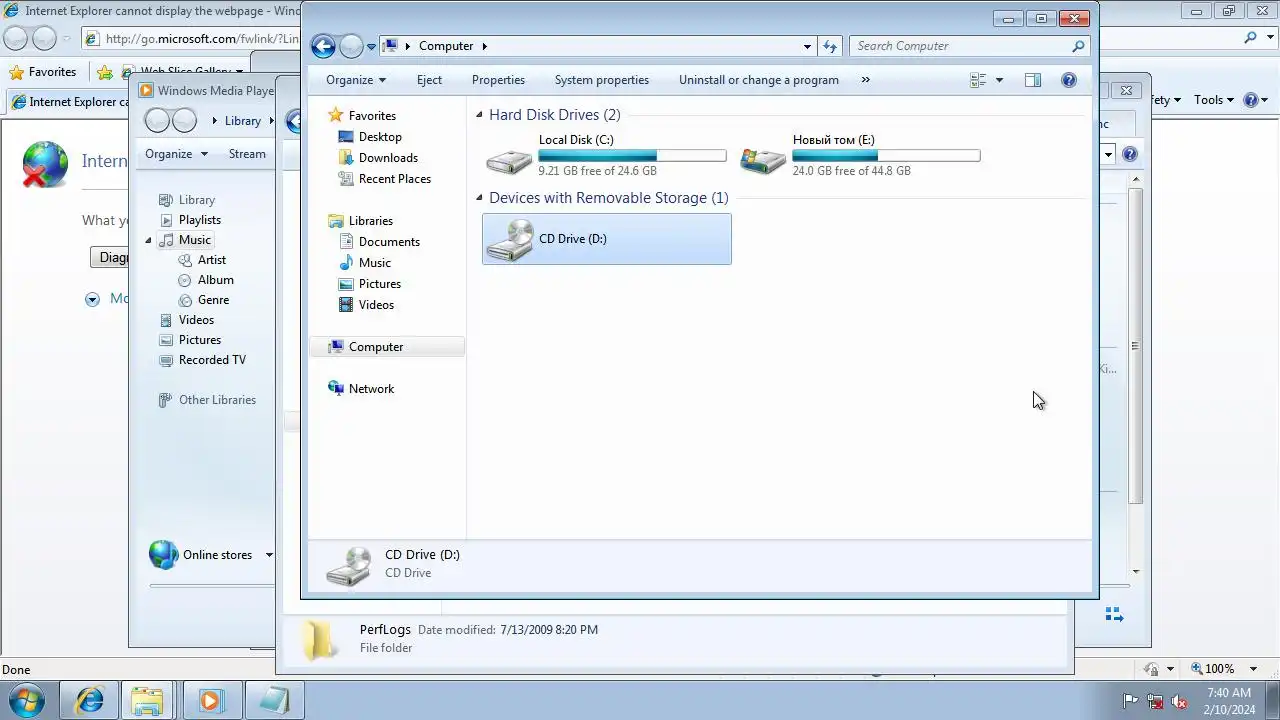1280x720 pixels.
Task: Select Recorded TV in Media Player
Action: [x=212, y=360]
